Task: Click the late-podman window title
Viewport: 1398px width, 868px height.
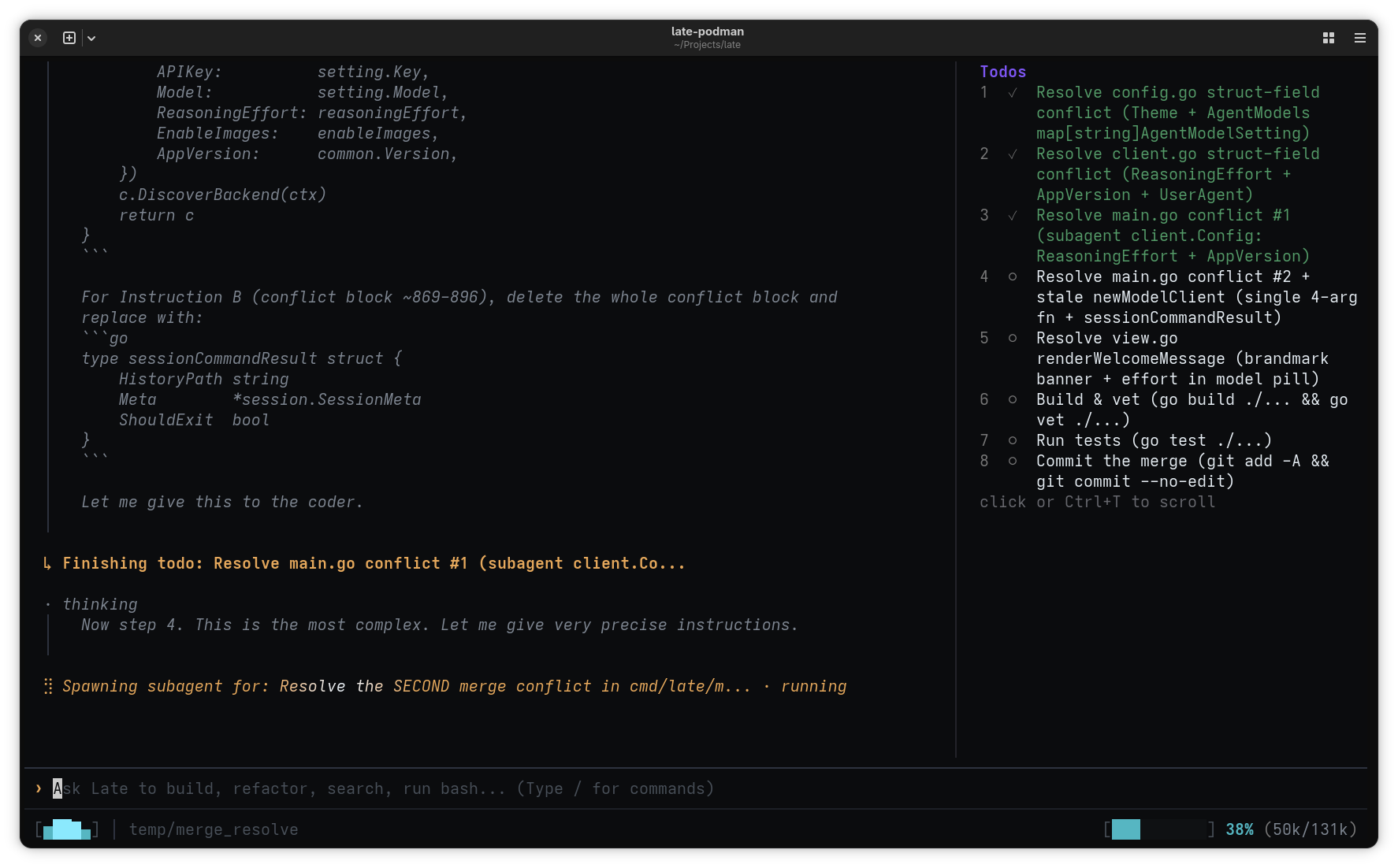Action: [x=708, y=32]
